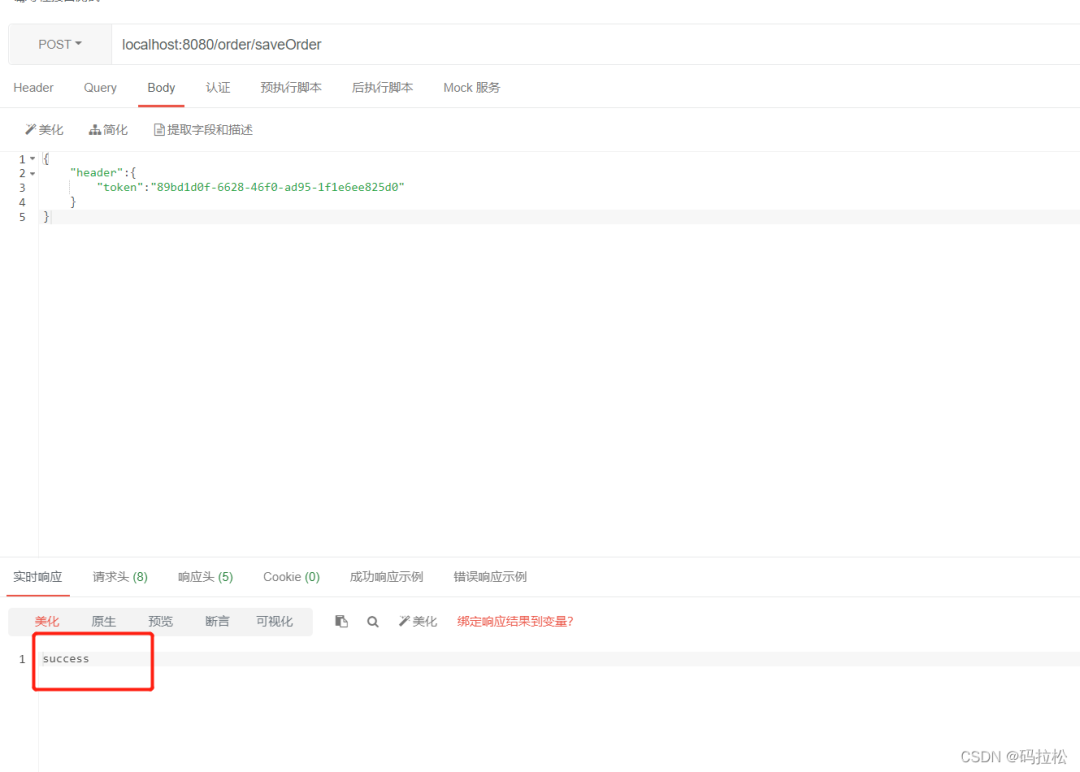The width and height of the screenshot is (1080, 772).
Task: Click the request body 美化 beautify button
Action: [x=44, y=129]
